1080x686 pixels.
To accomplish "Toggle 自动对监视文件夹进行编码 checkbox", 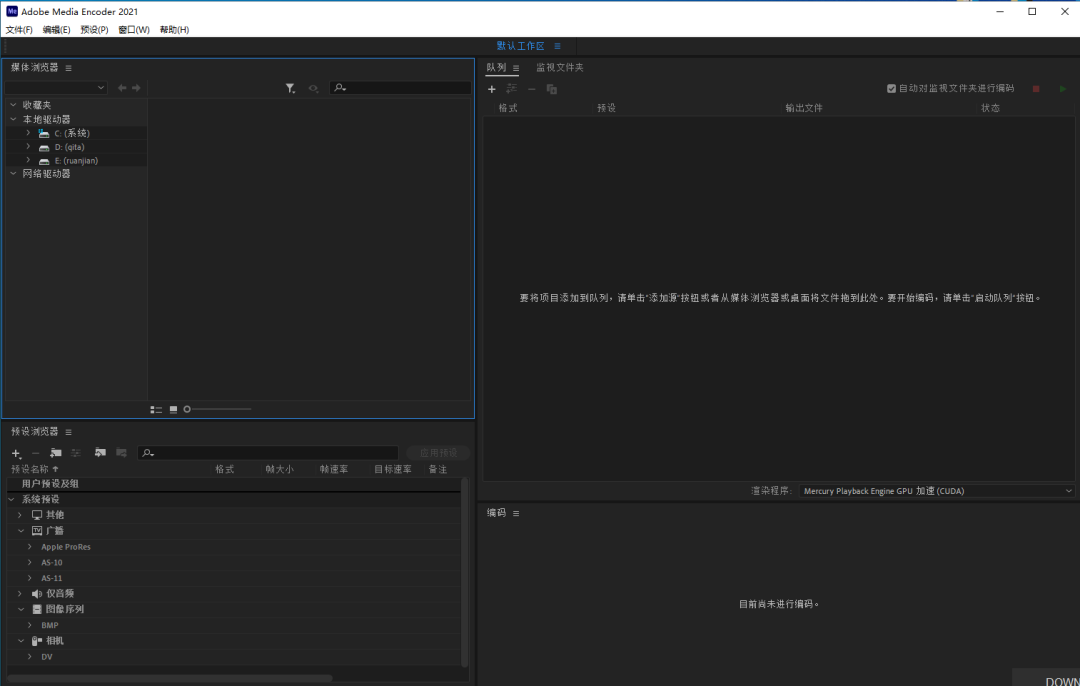I will point(891,89).
